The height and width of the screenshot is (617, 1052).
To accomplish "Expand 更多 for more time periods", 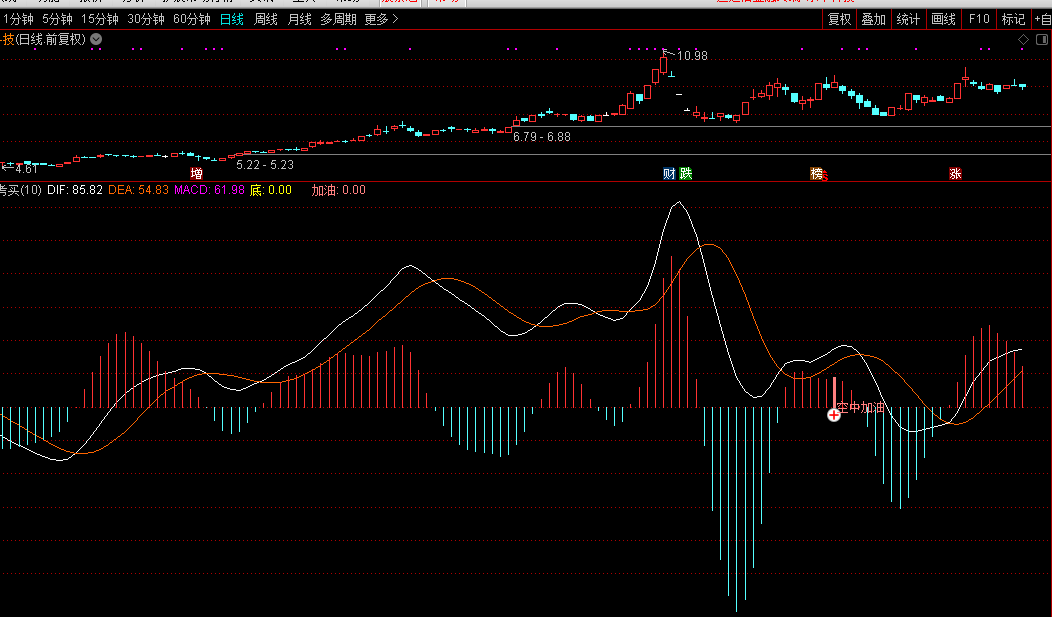I will [x=380, y=19].
